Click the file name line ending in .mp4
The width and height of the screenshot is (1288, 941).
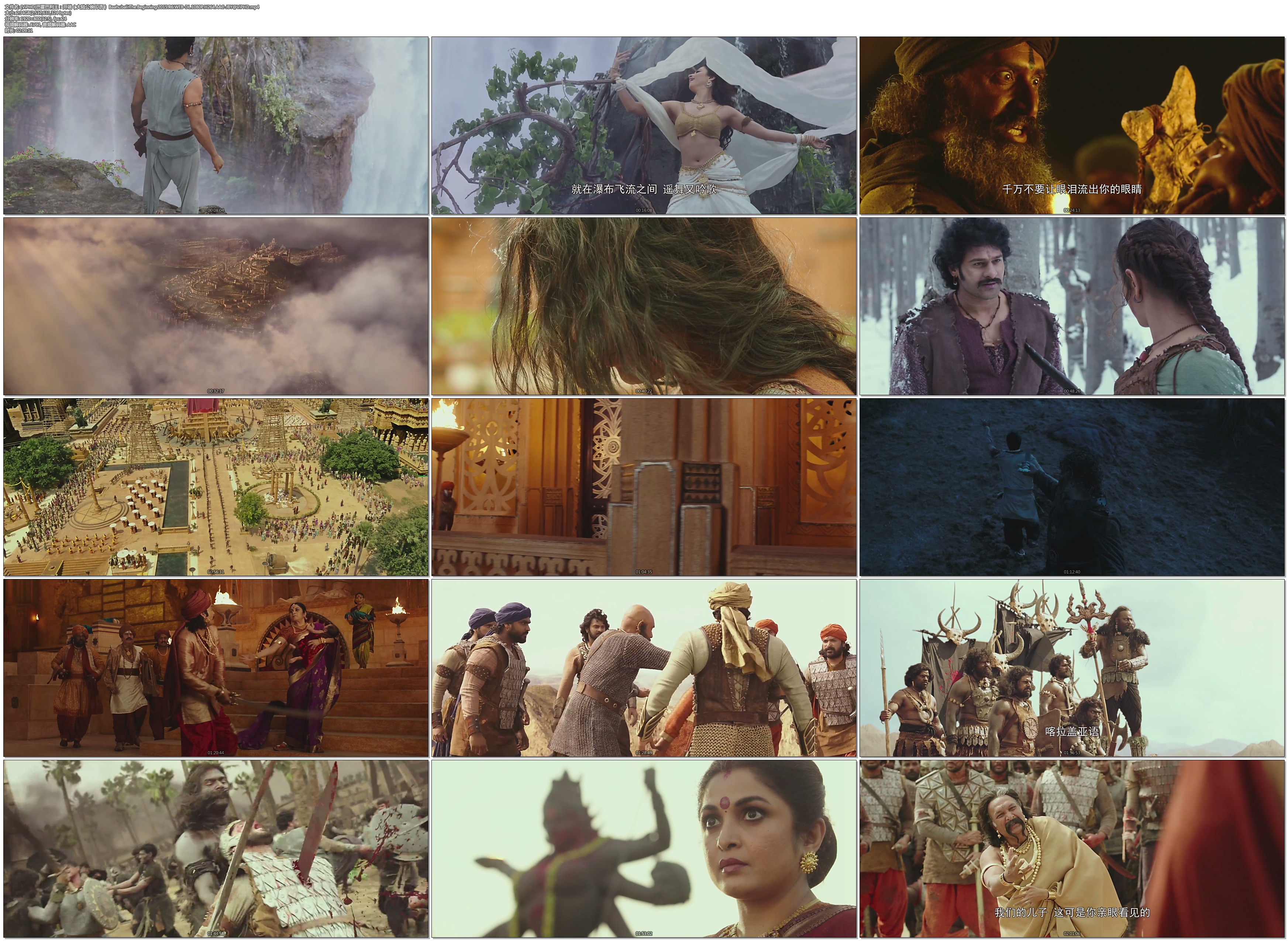click(132, 7)
